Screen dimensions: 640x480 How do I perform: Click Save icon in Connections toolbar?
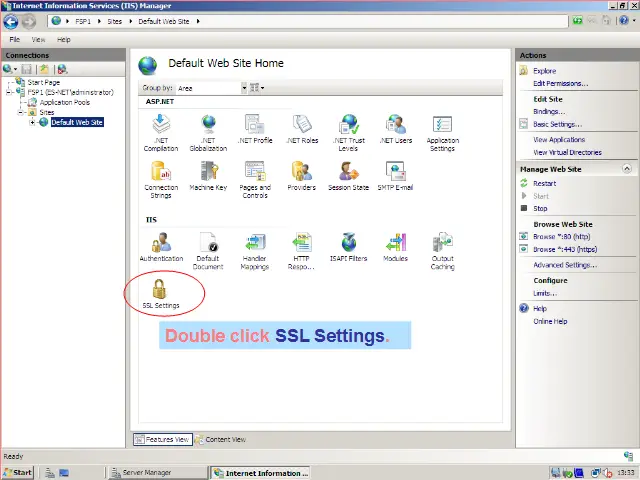point(27,69)
